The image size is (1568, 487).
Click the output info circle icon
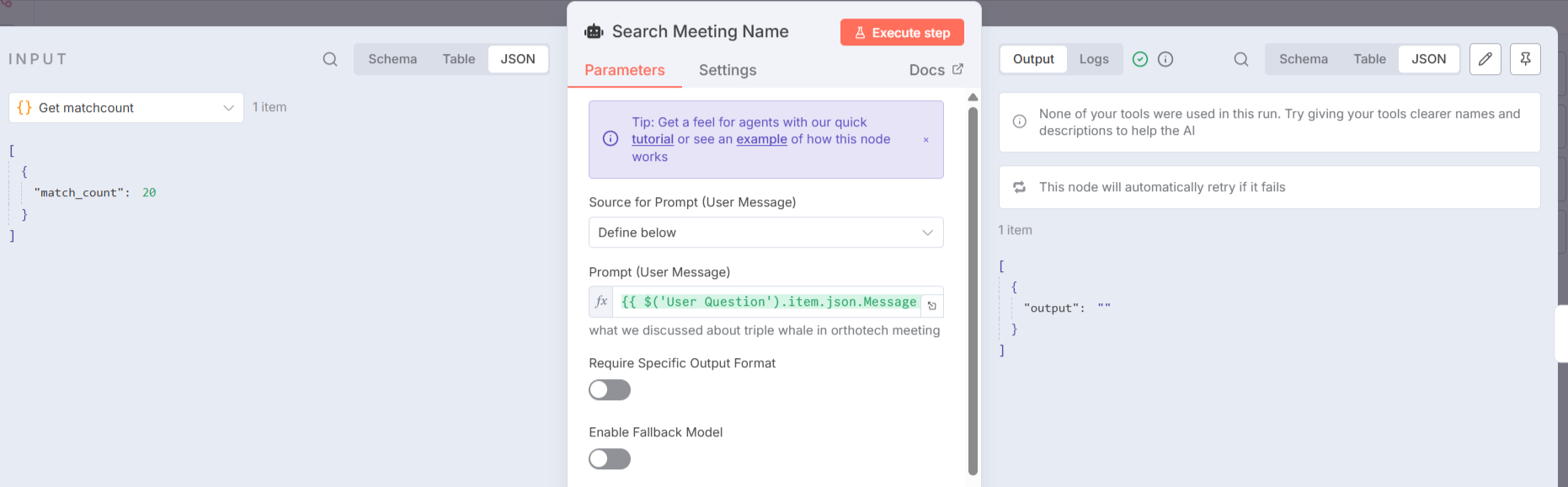[1165, 59]
